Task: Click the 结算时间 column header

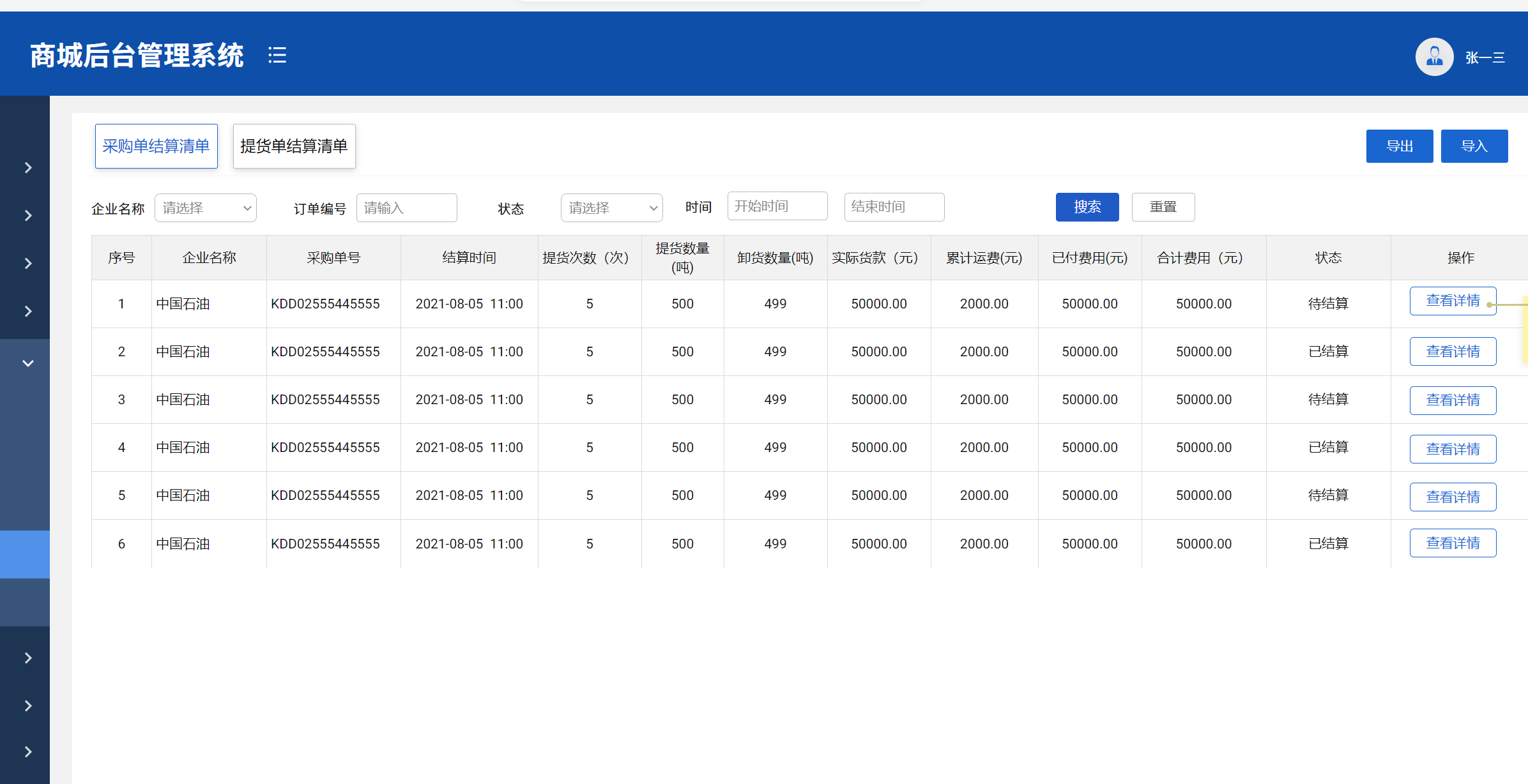Action: (x=469, y=257)
